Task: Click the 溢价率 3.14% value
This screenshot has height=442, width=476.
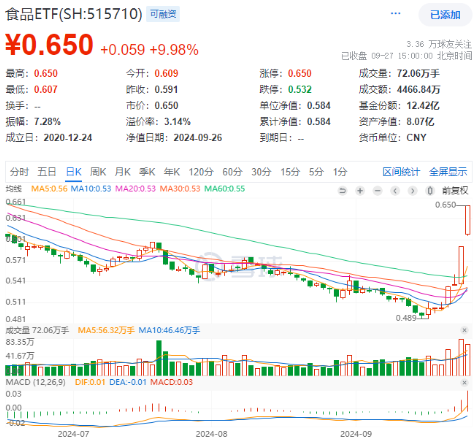Action: 177,122
